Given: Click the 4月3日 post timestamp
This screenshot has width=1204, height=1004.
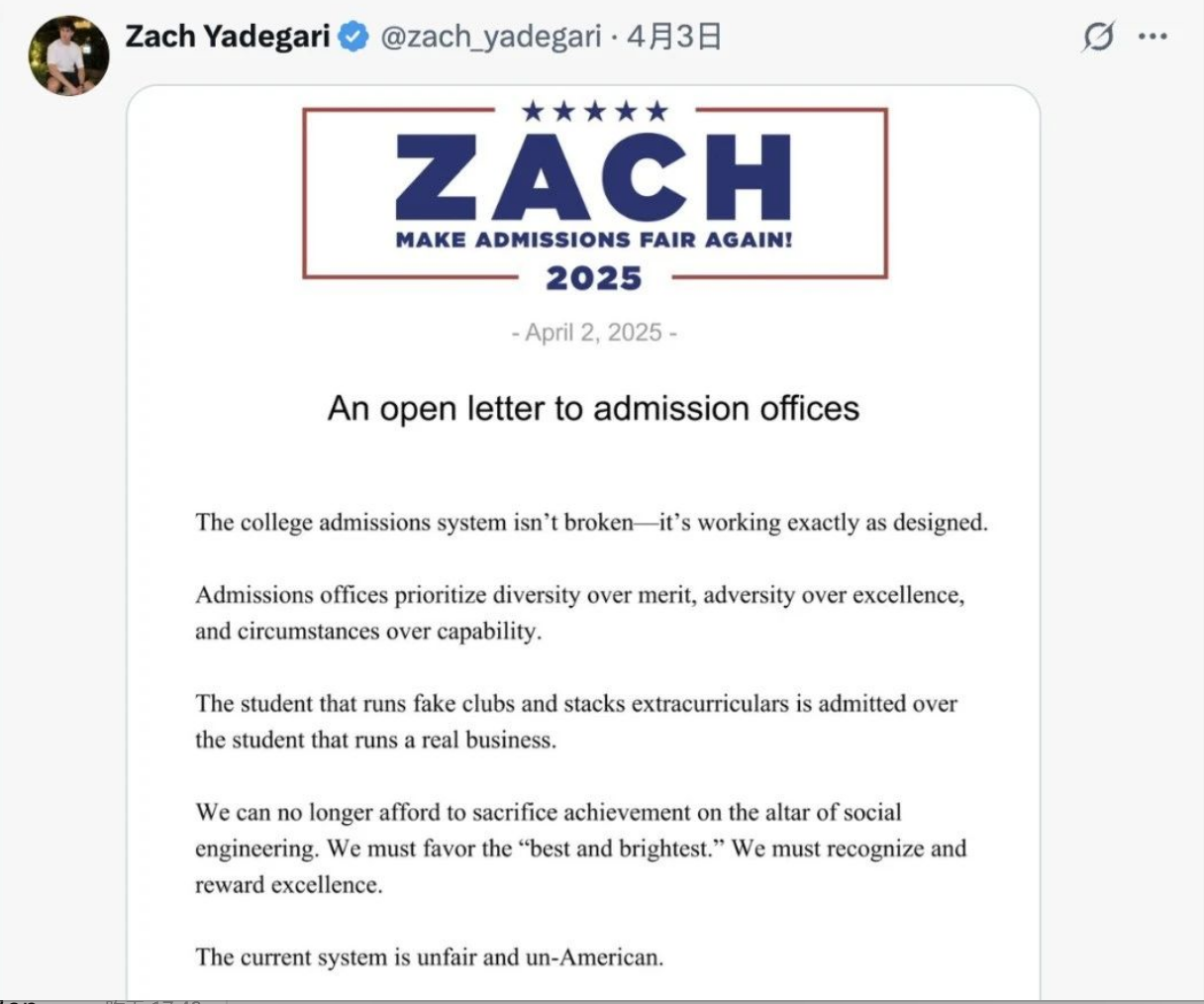Looking at the screenshot, I should (x=673, y=38).
